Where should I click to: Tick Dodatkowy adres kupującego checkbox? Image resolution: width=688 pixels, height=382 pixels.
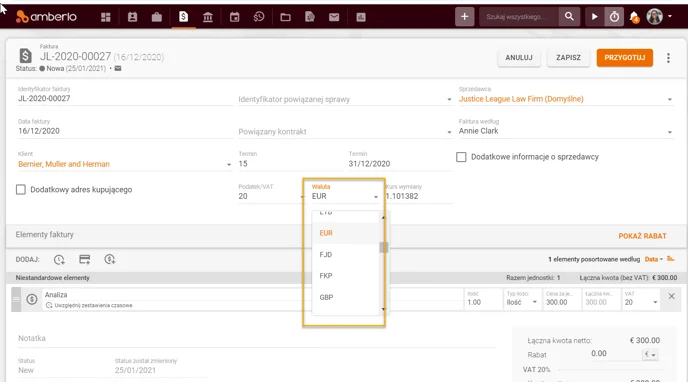21,189
